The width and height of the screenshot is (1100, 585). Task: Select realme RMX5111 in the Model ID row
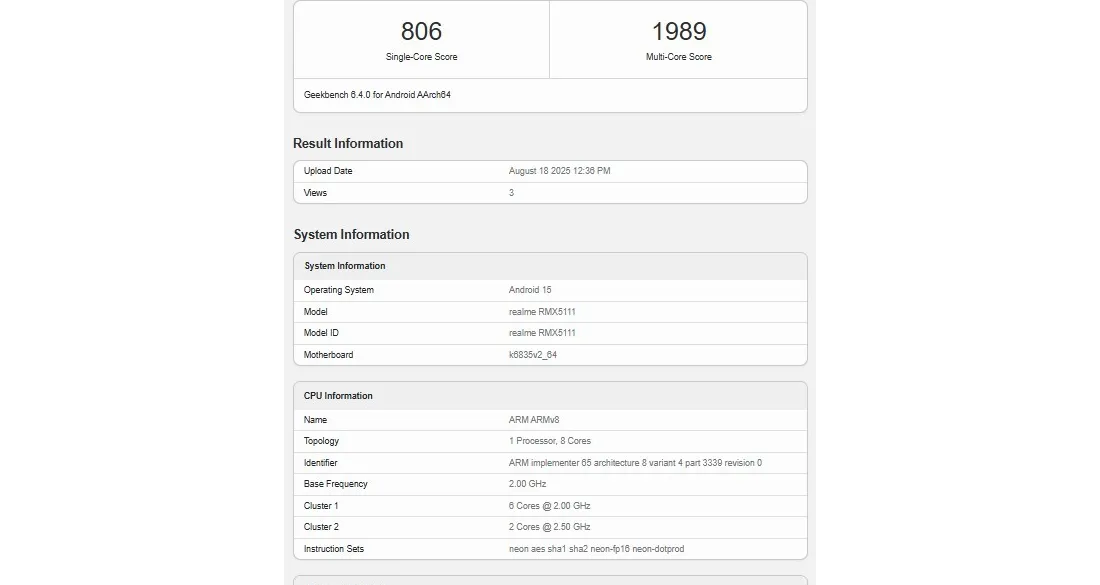(x=542, y=333)
